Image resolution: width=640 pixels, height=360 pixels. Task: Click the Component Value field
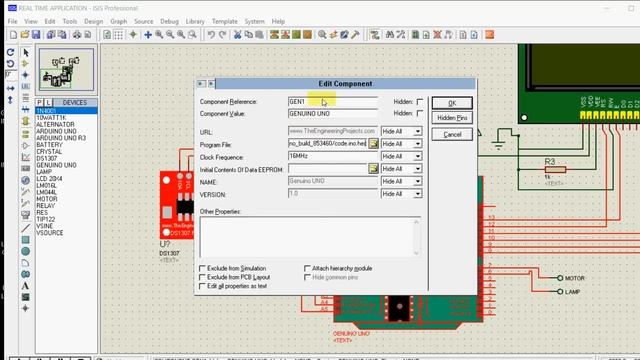tap(333, 113)
